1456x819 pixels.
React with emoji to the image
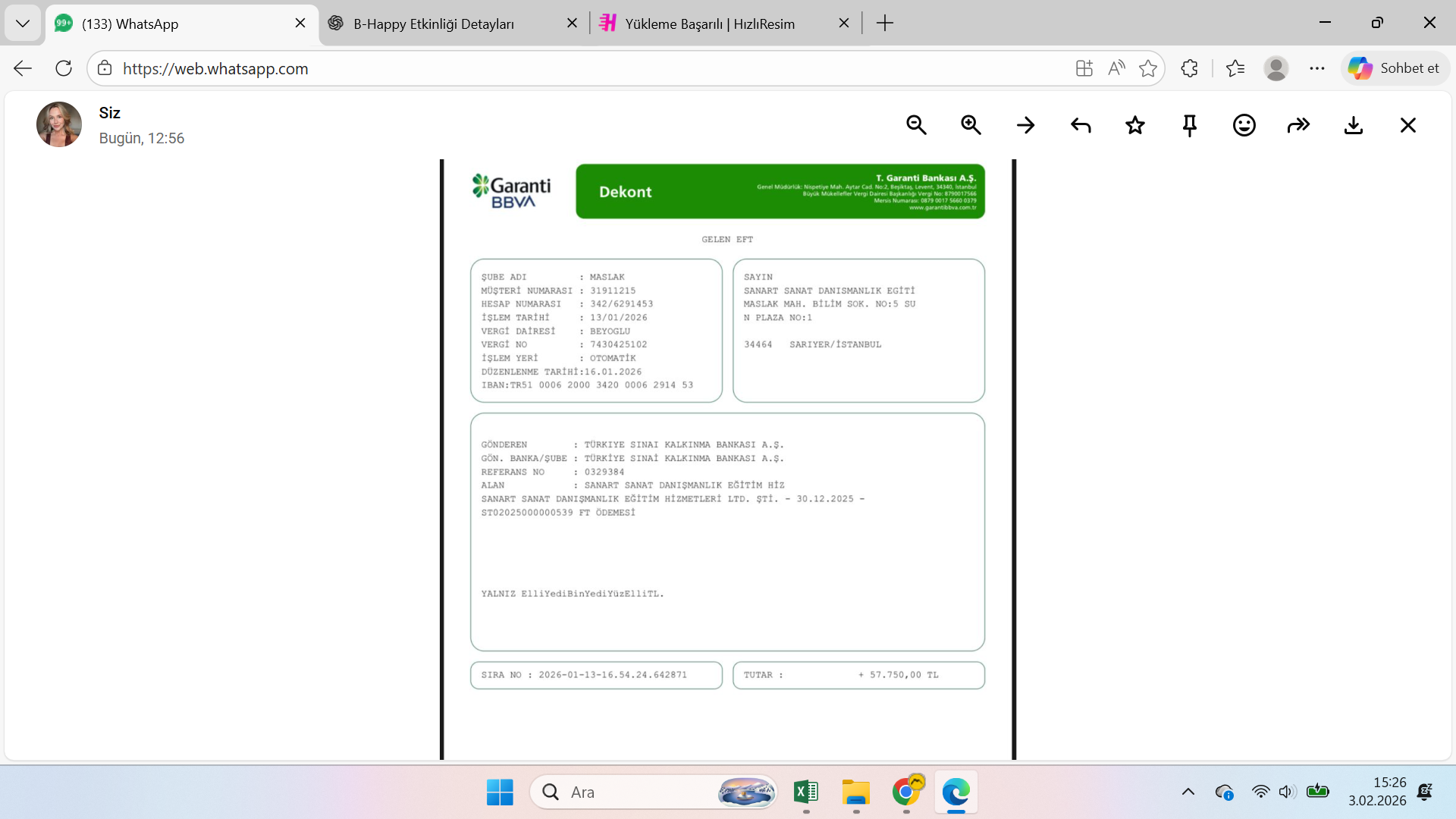[1244, 125]
